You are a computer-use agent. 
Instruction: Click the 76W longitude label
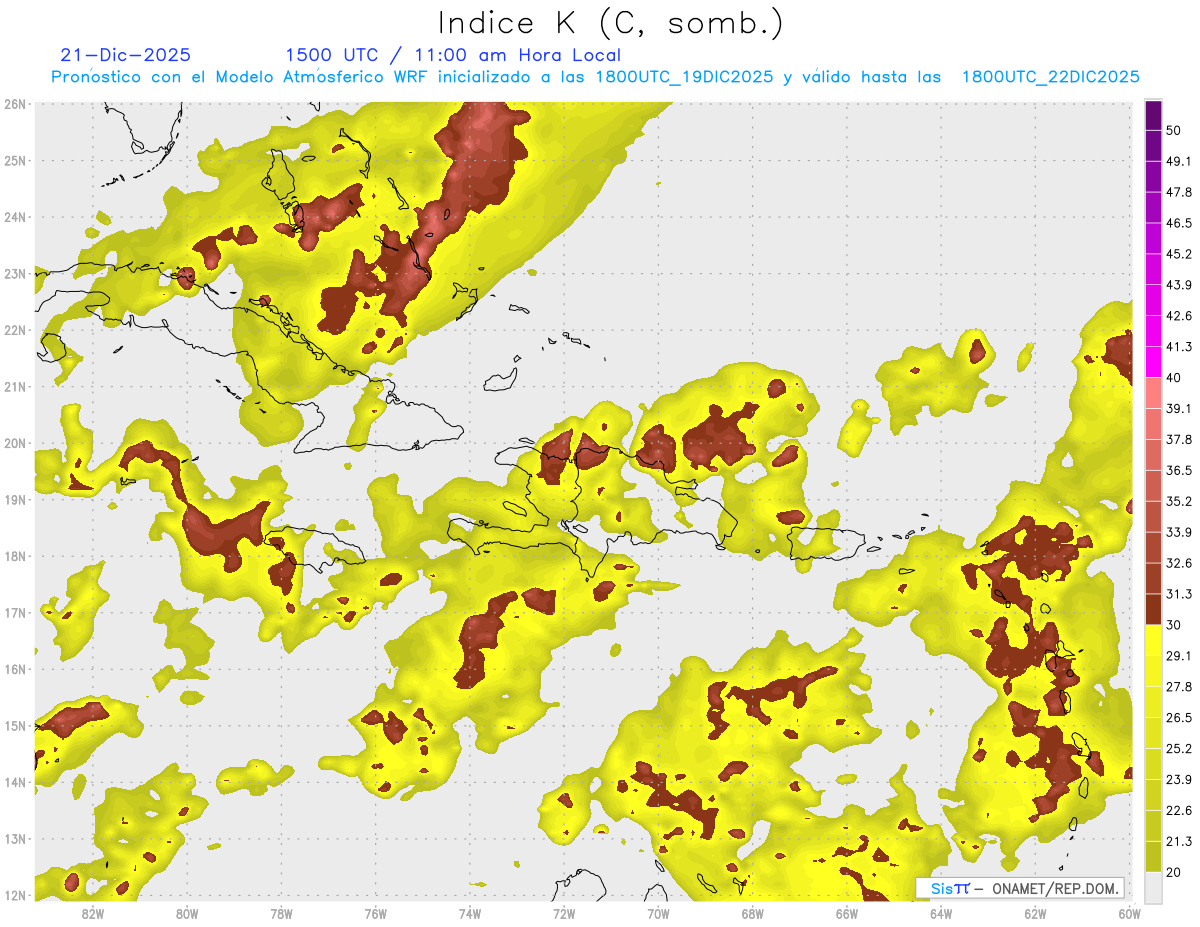click(x=375, y=913)
